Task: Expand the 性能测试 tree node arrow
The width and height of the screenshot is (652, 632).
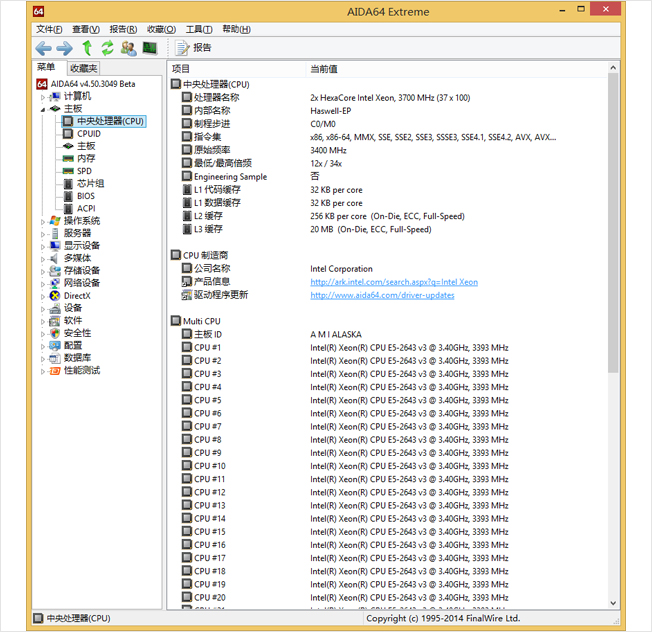Action: pos(42,371)
